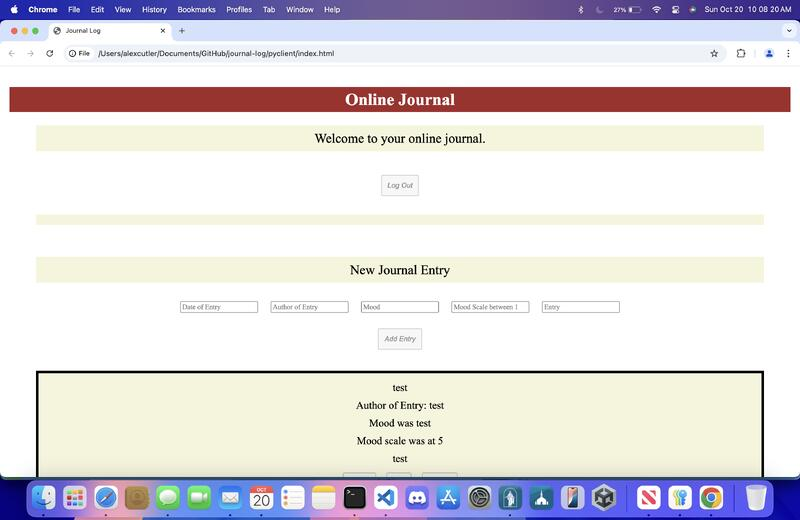Open Siri from the menu bar
Screen dimensions: 800x520
pos(693,9)
